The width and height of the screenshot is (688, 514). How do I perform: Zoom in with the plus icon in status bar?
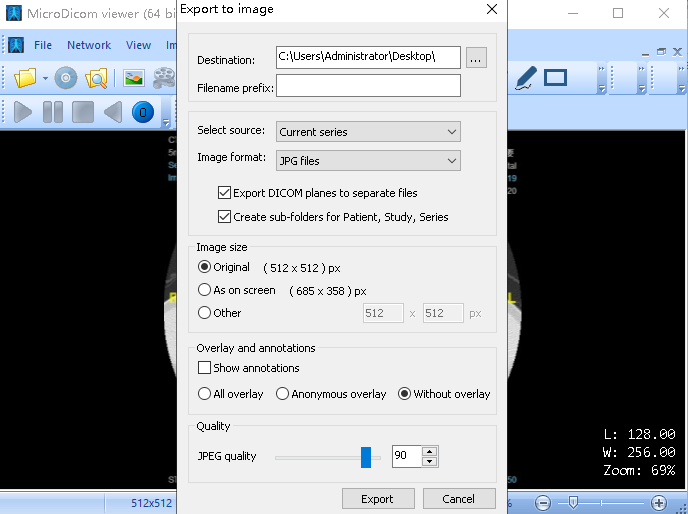[659, 503]
